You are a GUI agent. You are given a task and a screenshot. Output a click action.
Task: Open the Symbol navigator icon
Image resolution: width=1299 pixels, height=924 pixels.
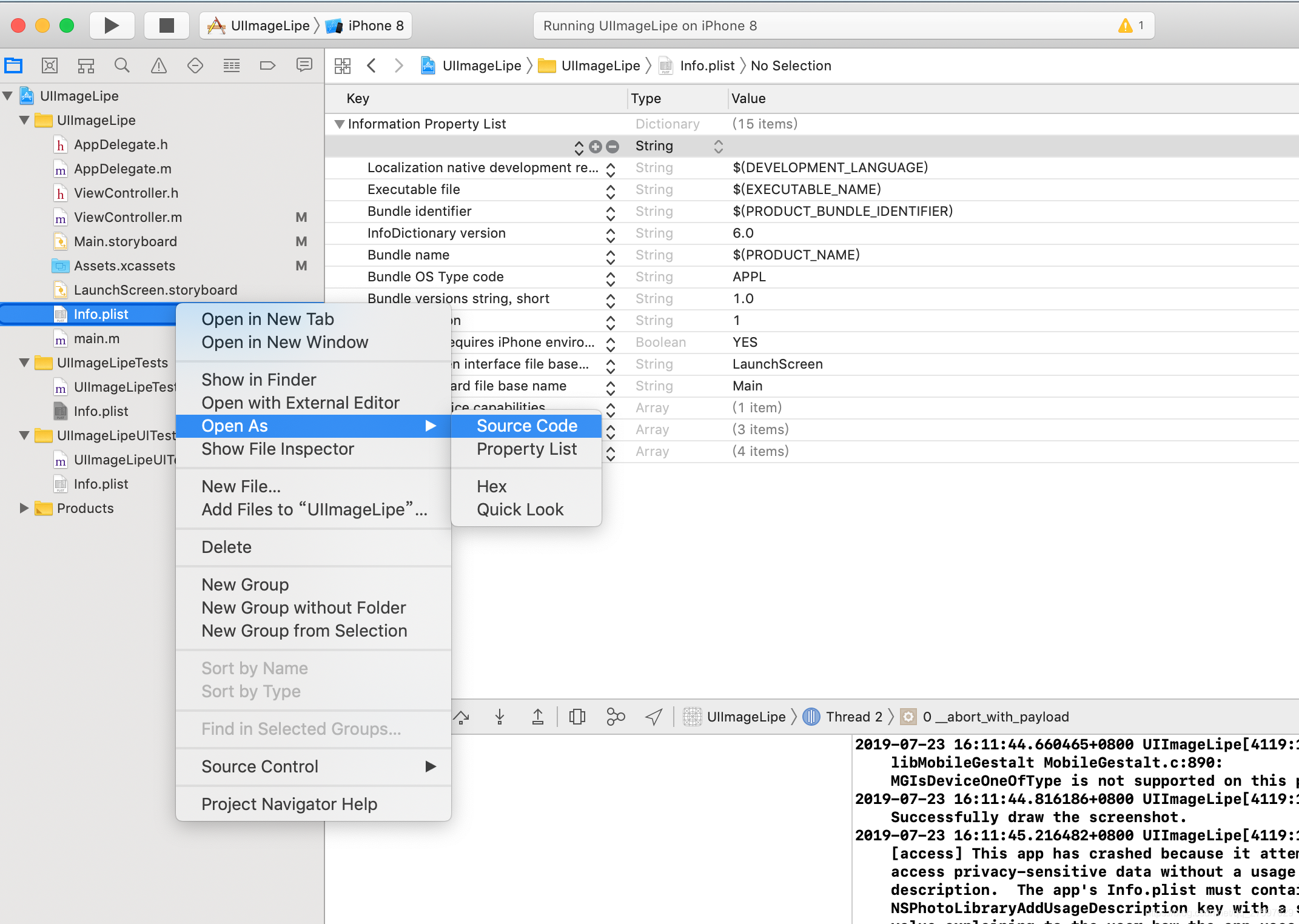[86, 65]
